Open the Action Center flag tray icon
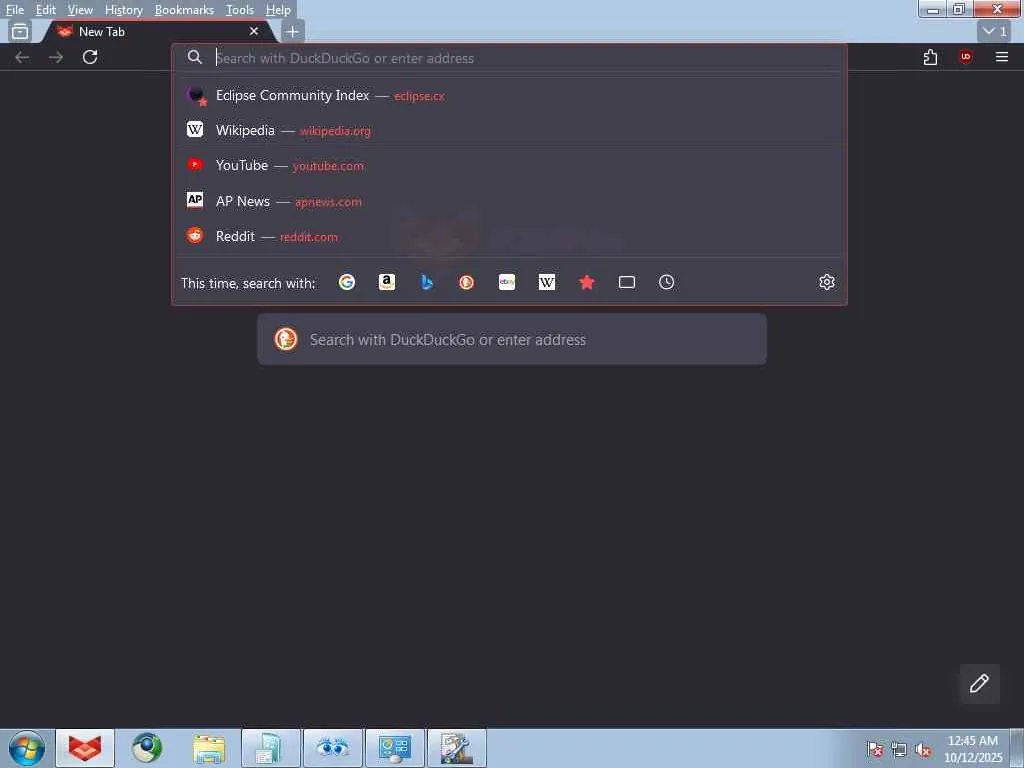Viewport: 1024px width, 768px height. pos(875,749)
